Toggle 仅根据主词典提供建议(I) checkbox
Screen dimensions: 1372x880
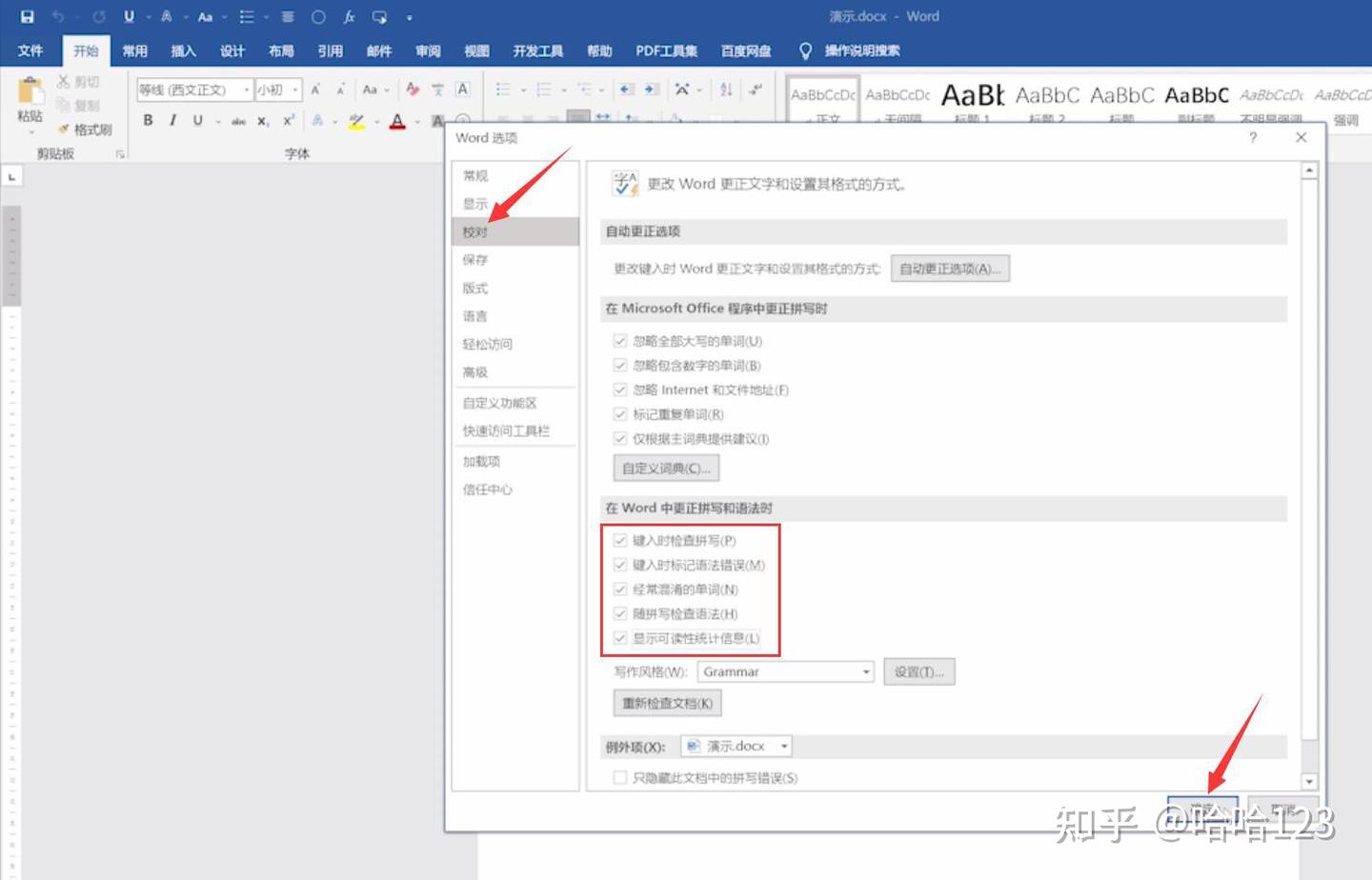(x=620, y=439)
